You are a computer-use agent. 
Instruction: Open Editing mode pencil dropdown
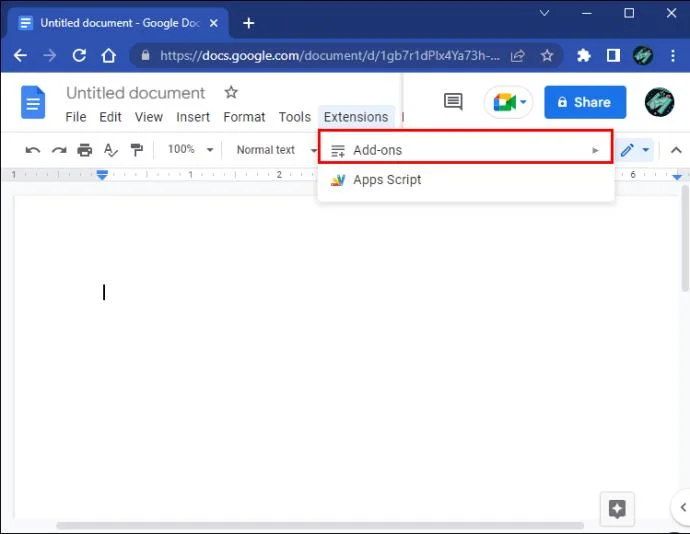point(635,150)
